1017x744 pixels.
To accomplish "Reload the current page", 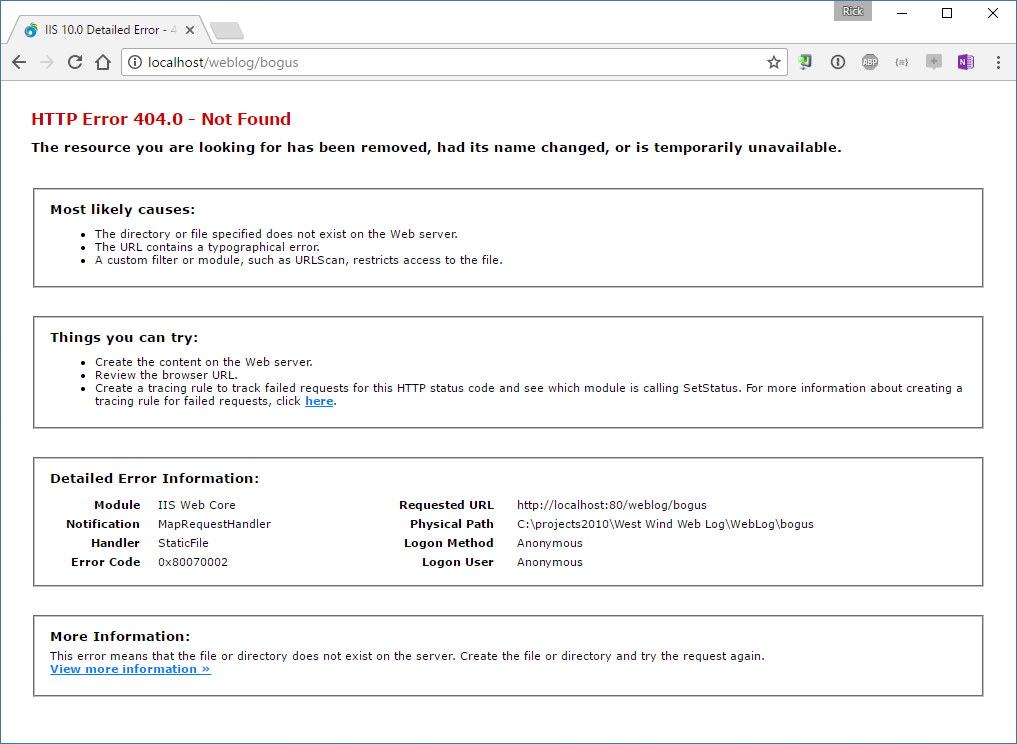I will 75,62.
